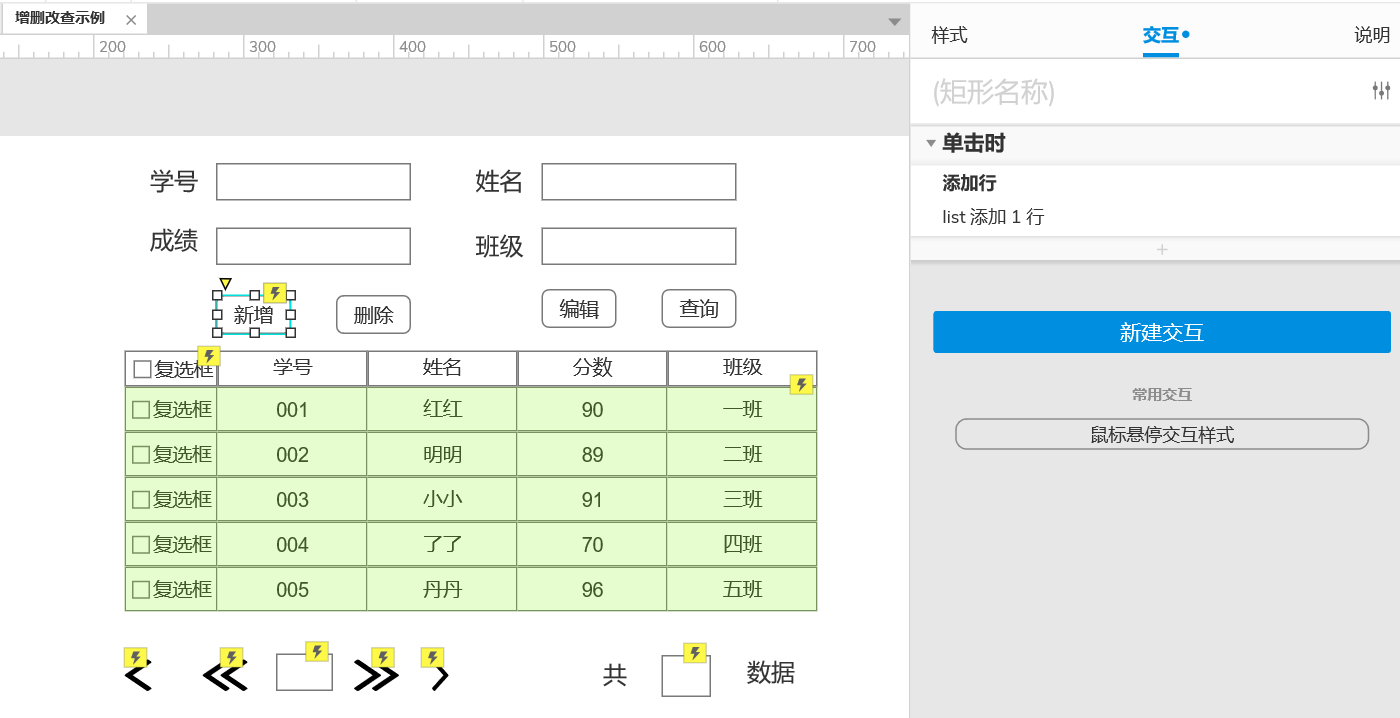Viewport: 1400px width, 718px height.
Task: Click the score cell 89
Action: (x=592, y=454)
